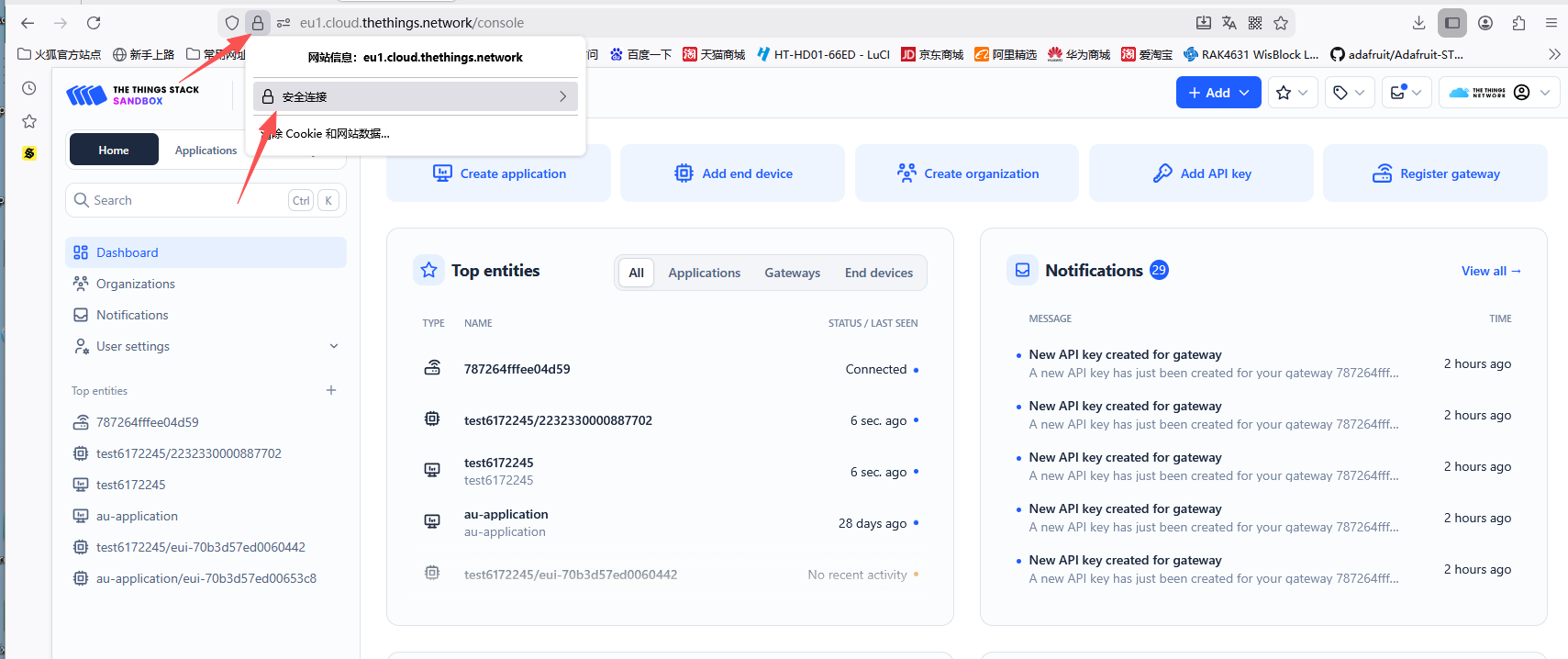Open Organizations in the sidebar

(135, 284)
